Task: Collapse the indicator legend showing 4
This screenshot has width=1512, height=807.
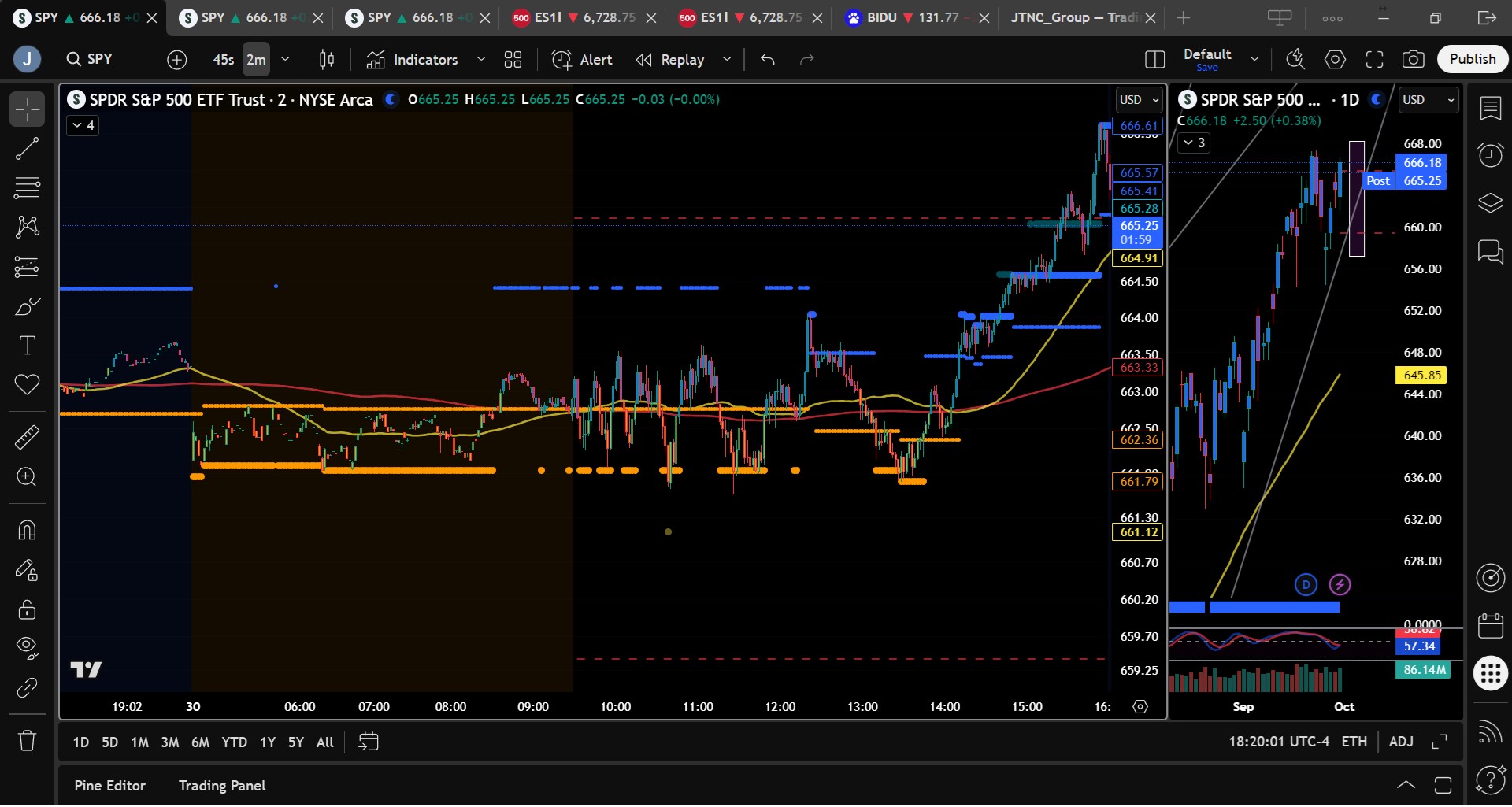Action: tap(83, 125)
